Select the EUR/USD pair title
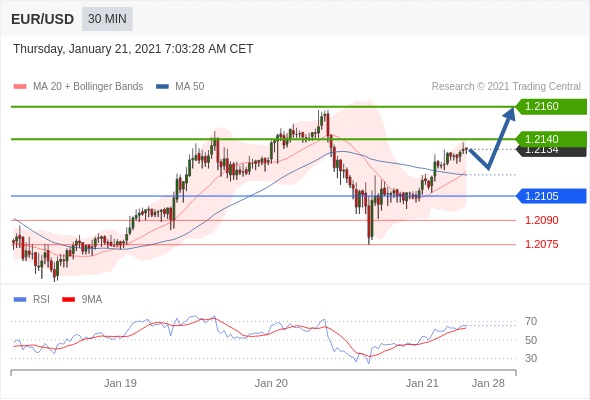Screen dimensions: 590x400 pos(43,19)
